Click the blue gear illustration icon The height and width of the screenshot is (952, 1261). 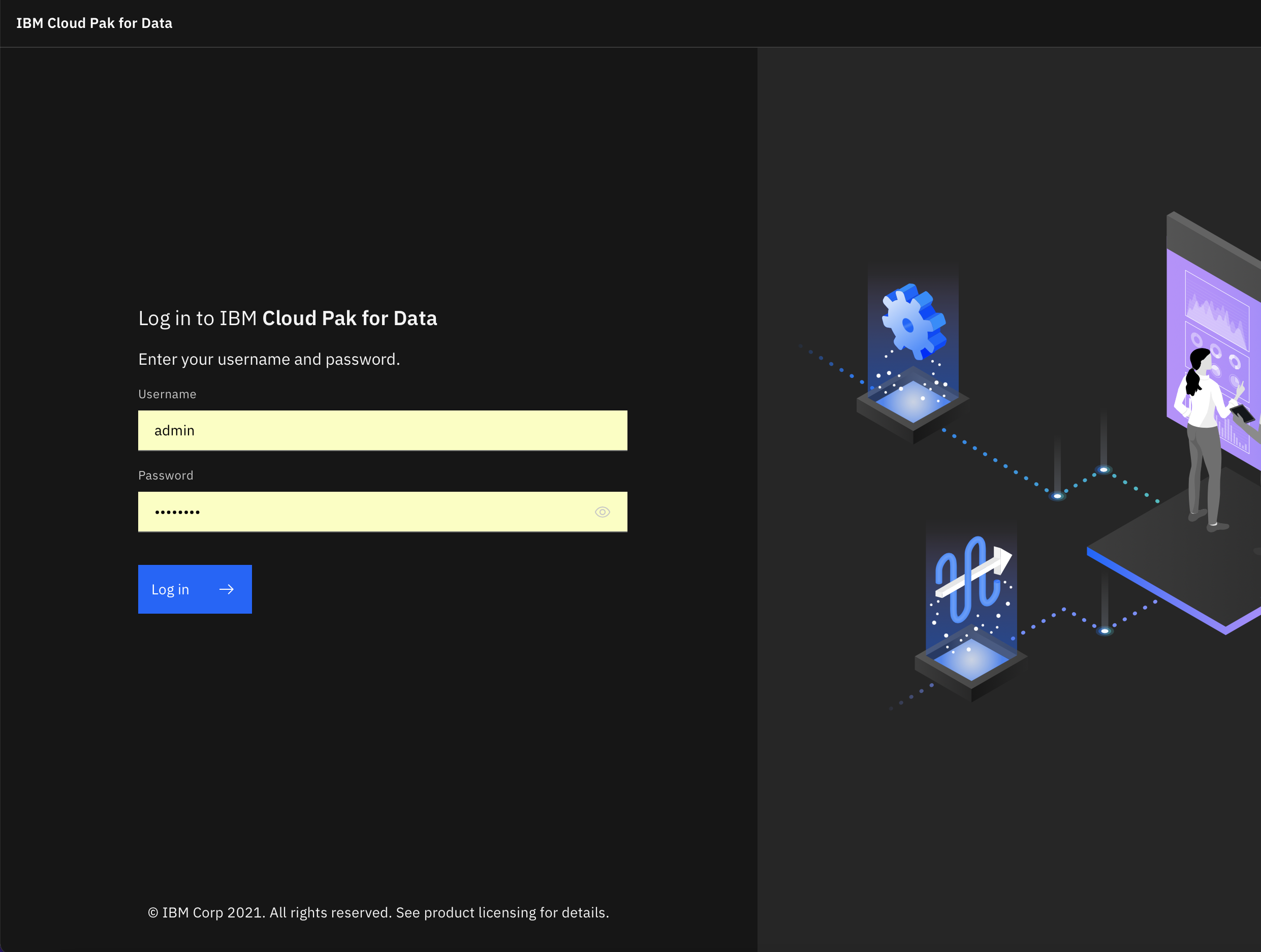[912, 322]
